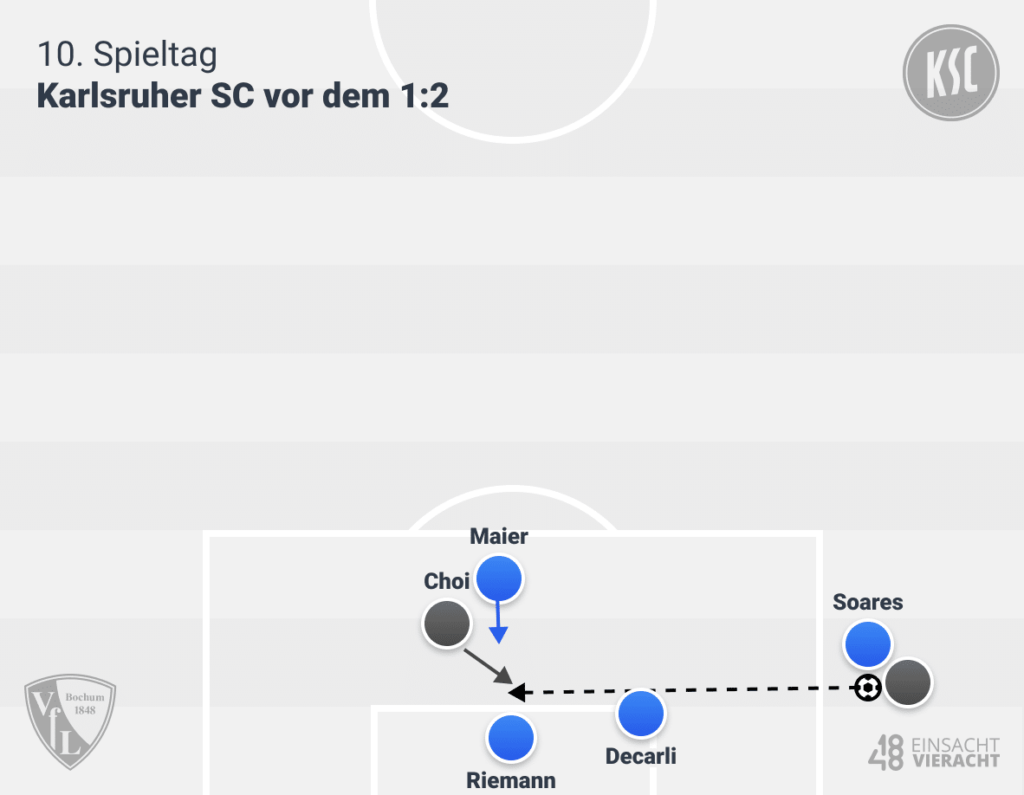Click the "Soares" name label
The image size is (1024, 795).
(x=868, y=602)
